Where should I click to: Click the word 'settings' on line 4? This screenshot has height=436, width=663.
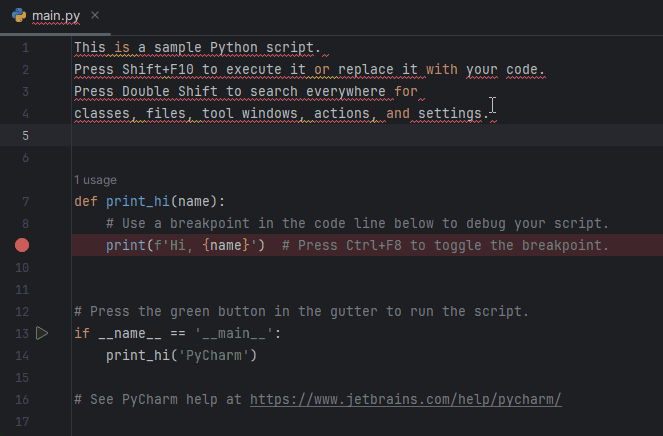point(450,113)
